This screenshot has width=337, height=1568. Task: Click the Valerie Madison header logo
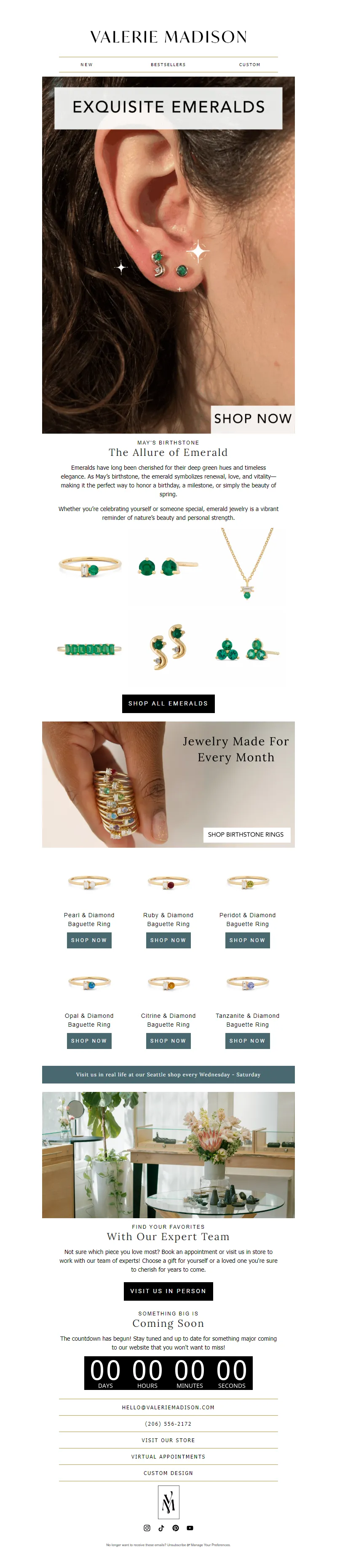pos(169,37)
